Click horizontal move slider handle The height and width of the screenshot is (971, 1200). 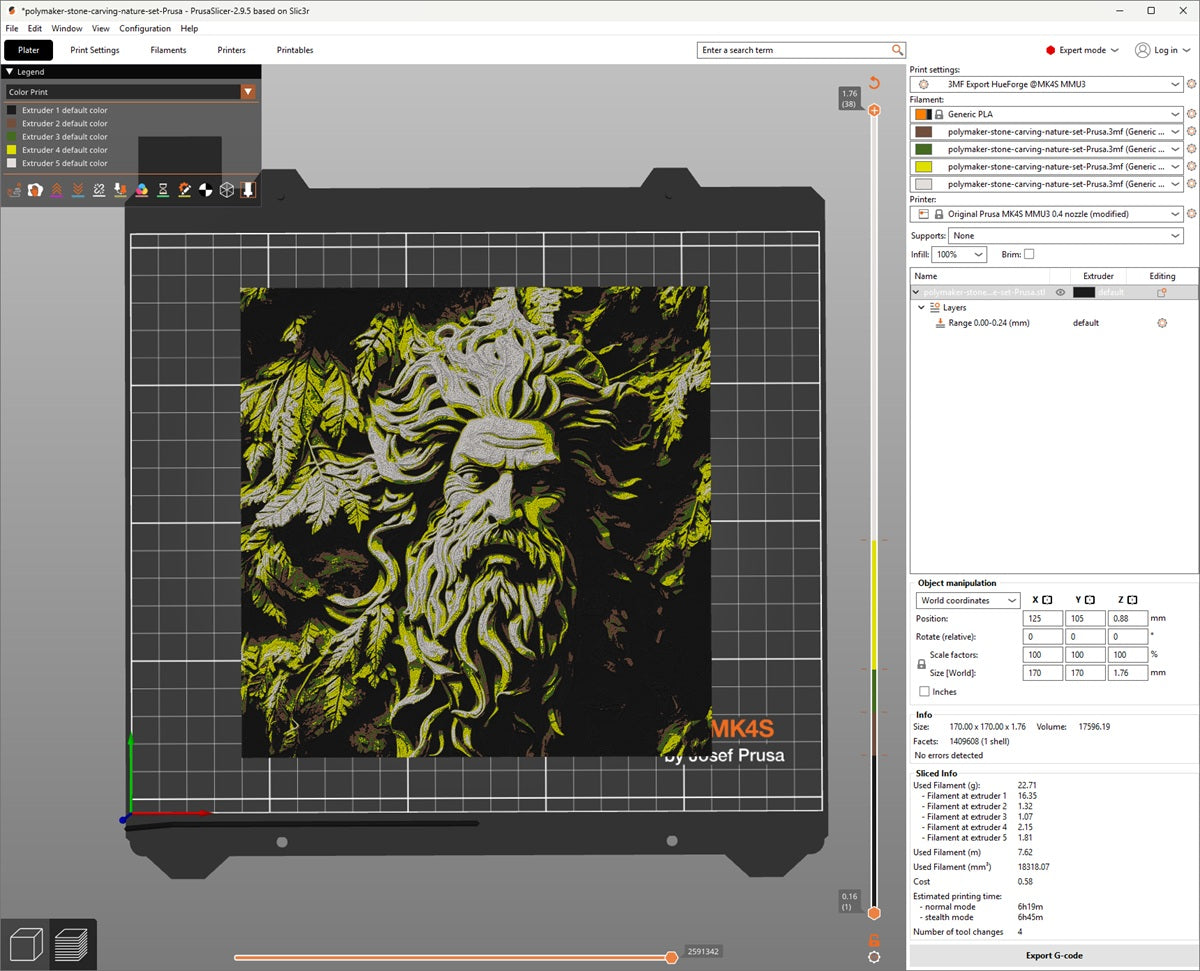[x=672, y=957]
